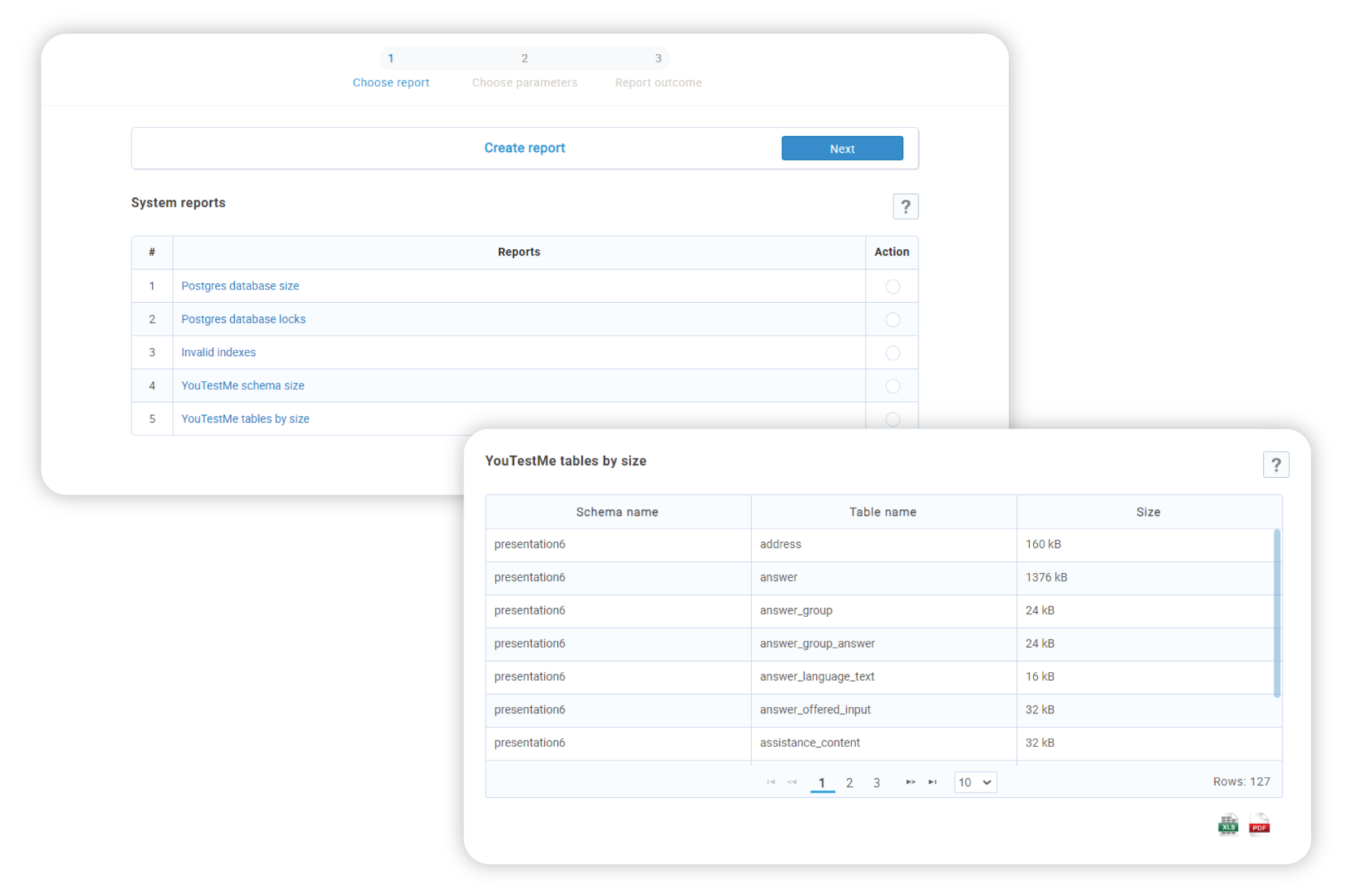
Task: Click the Next button
Action: click(841, 148)
